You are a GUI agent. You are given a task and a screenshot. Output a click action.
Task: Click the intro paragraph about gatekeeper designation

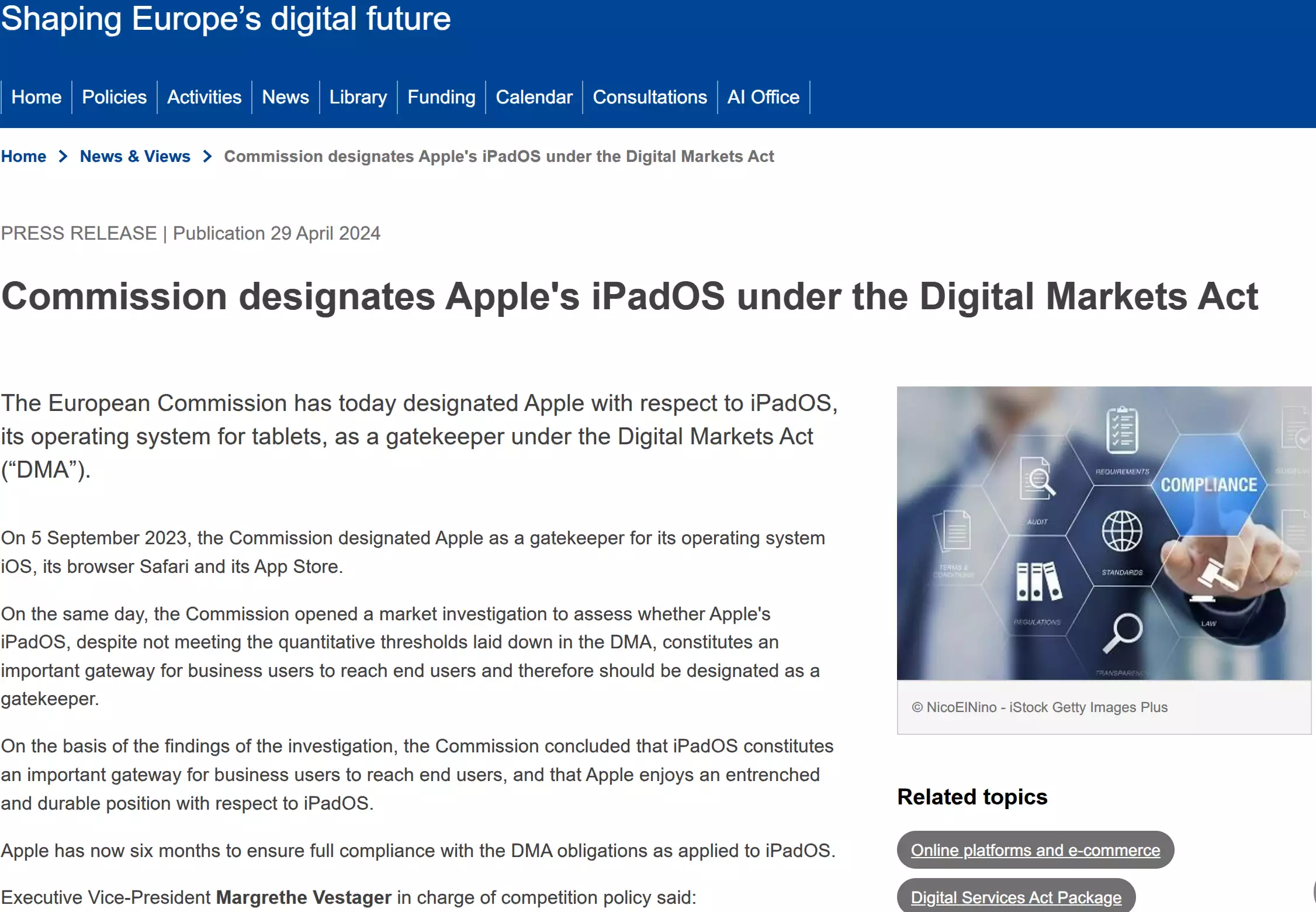(420, 436)
